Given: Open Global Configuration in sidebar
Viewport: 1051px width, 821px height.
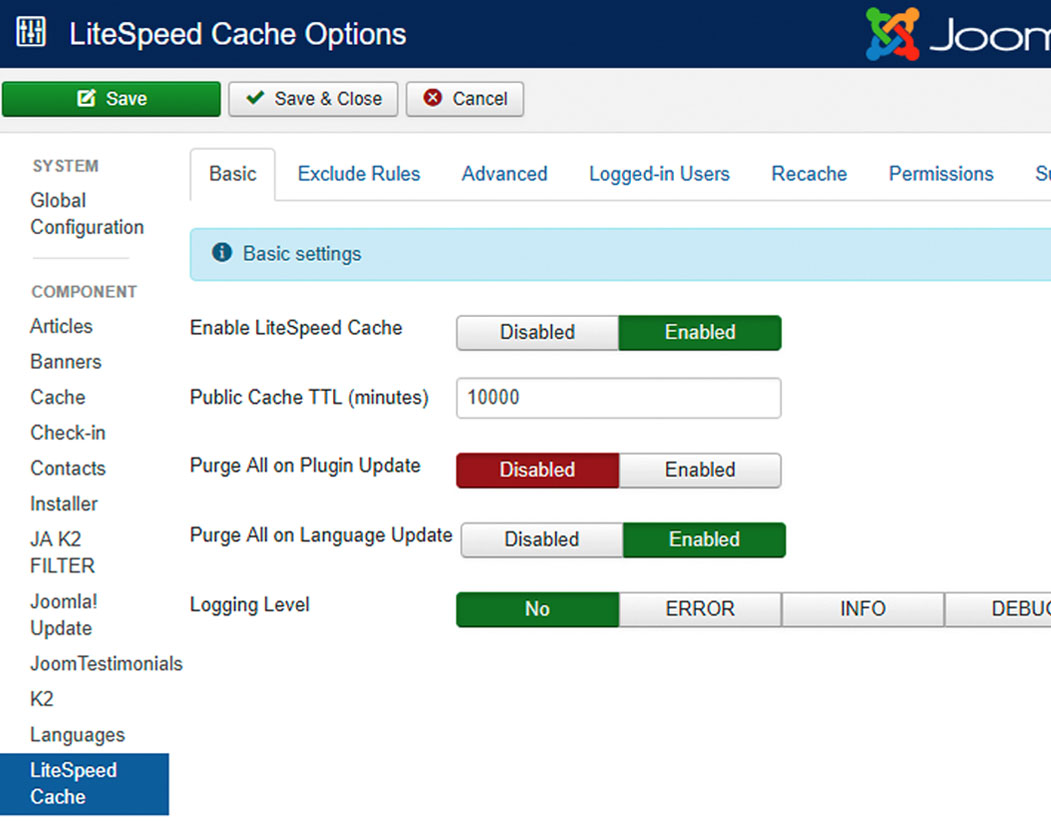Looking at the screenshot, I should [x=87, y=214].
